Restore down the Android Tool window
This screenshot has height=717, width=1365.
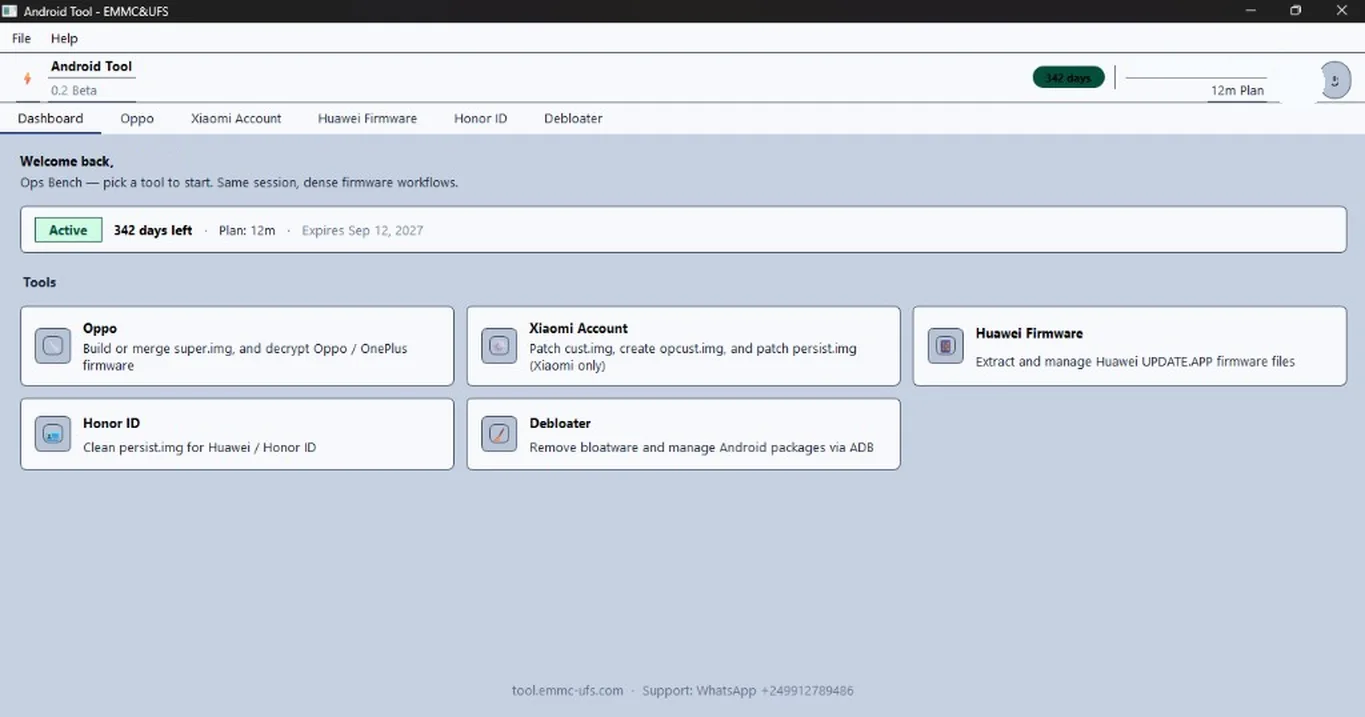click(x=1296, y=10)
